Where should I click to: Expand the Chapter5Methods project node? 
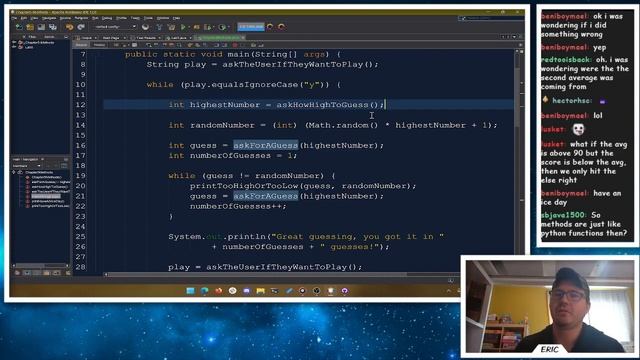(x=14, y=42)
